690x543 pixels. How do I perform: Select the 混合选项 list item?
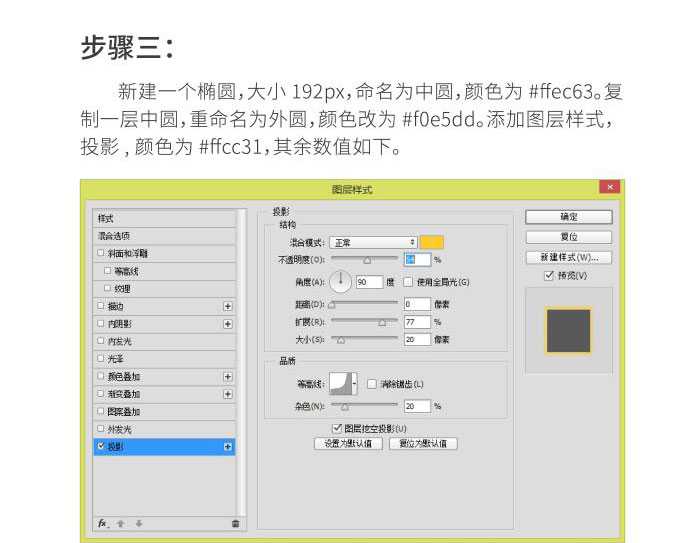pyautogui.click(x=165, y=236)
